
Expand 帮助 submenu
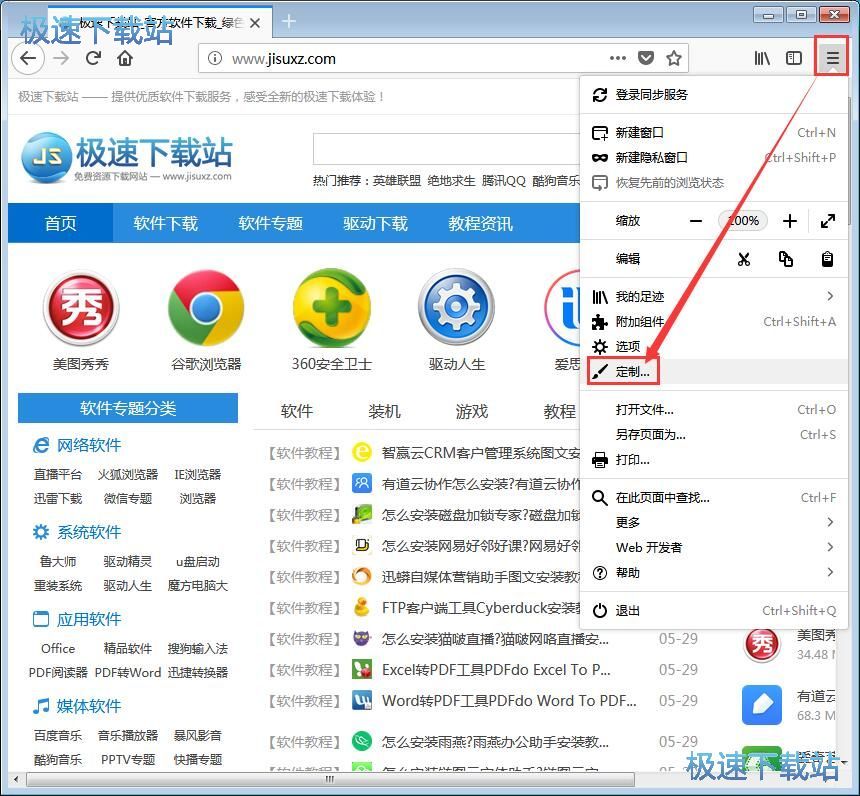coord(714,573)
